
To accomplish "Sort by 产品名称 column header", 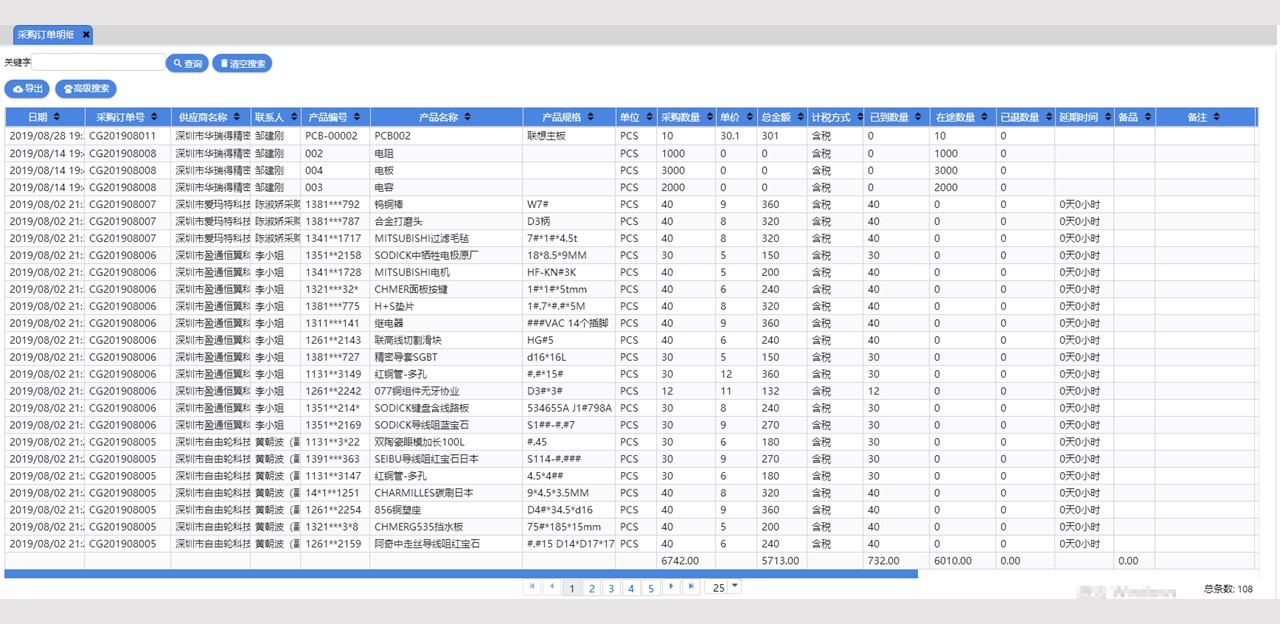I will 445,117.
